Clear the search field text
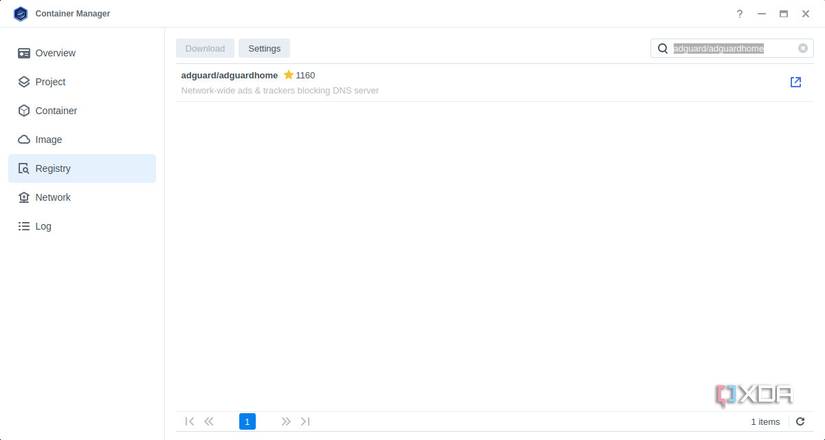 tap(803, 48)
